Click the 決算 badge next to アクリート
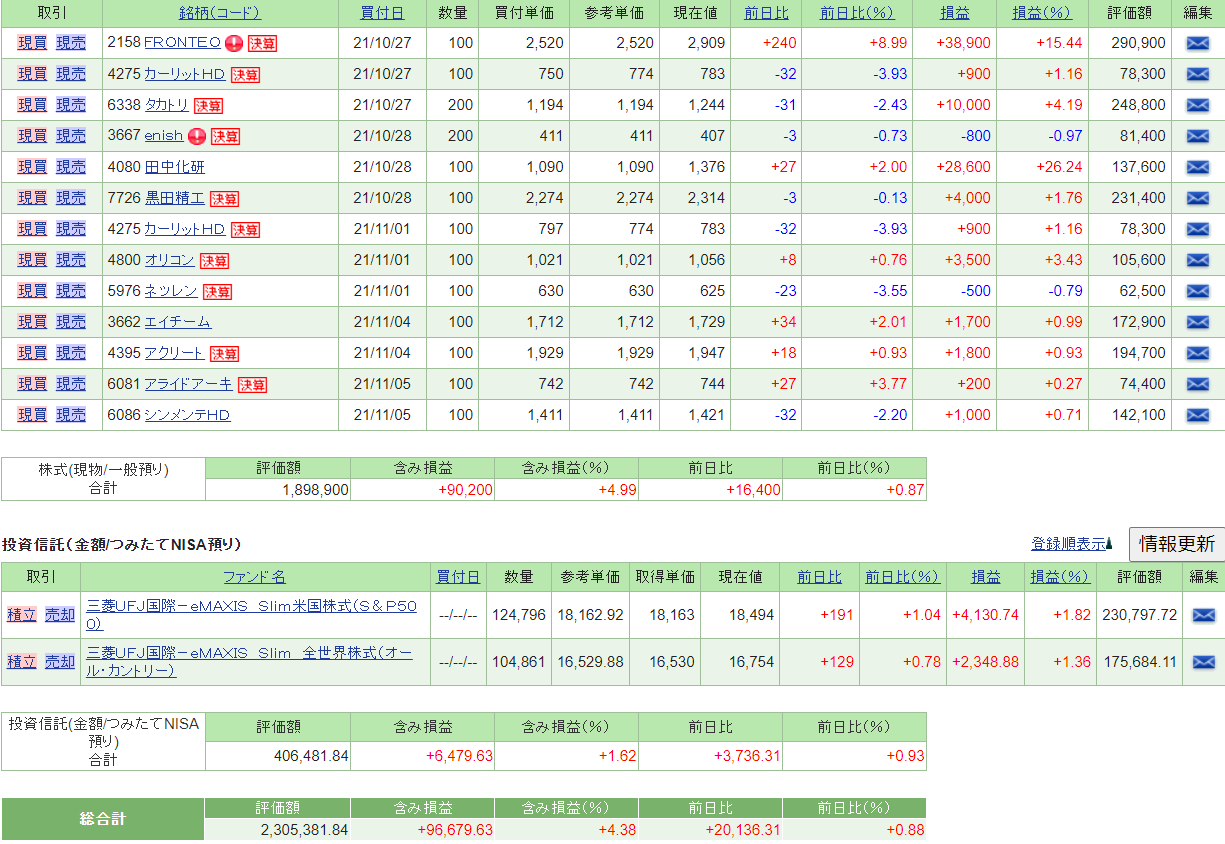The width and height of the screenshot is (1225, 844). point(224,354)
